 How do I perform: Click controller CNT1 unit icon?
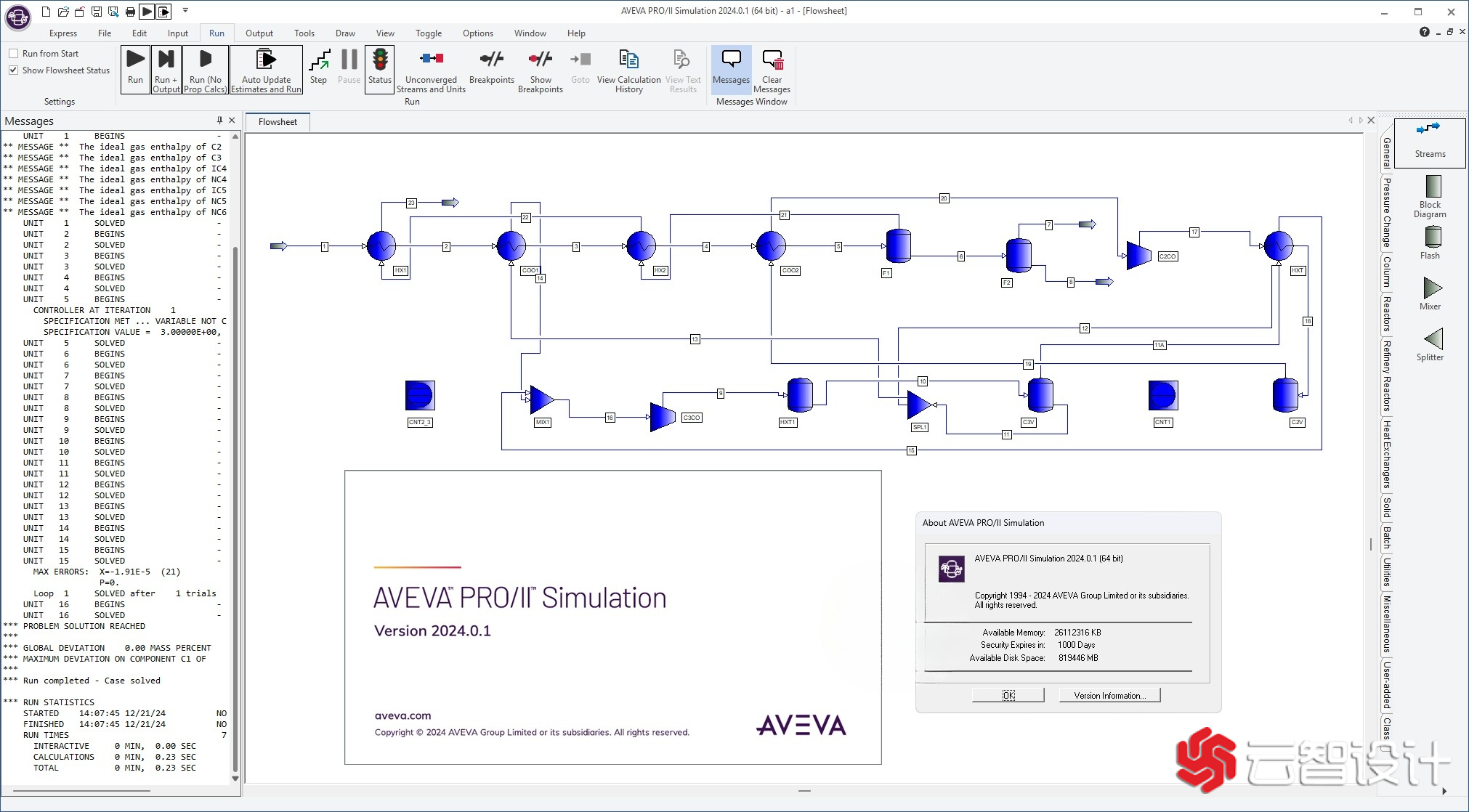(x=1162, y=396)
